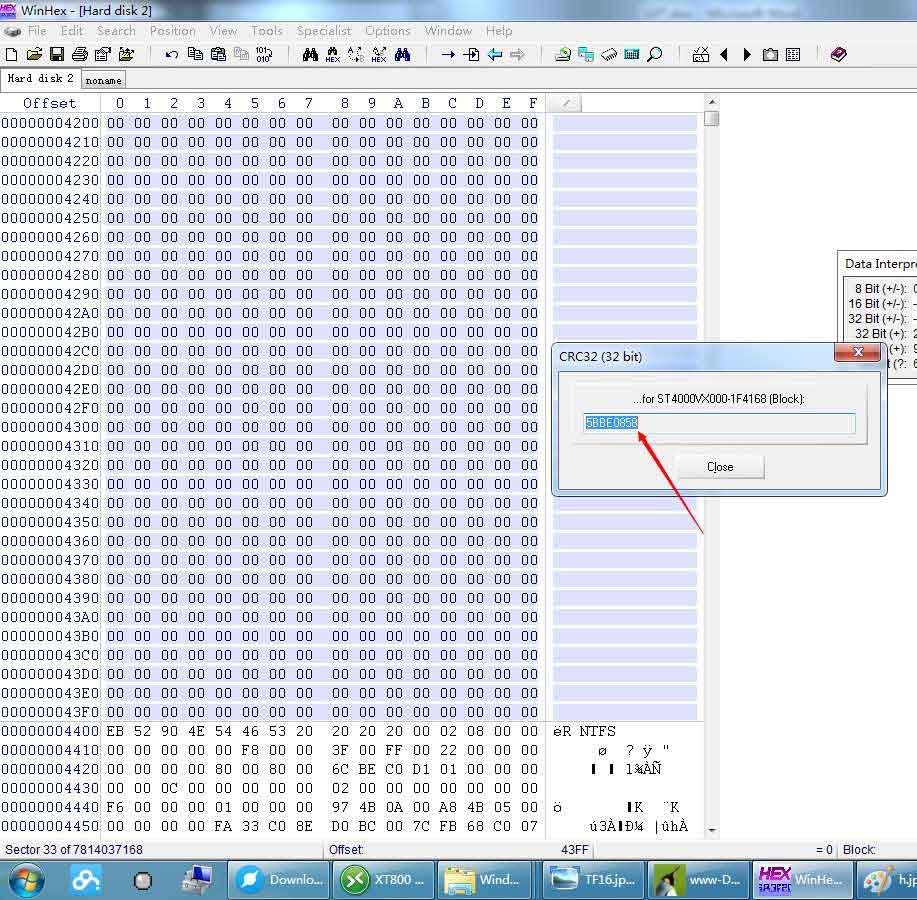This screenshot has height=900, width=917.
Task: Click the hex view scrollbar up arrow
Action: pos(711,101)
